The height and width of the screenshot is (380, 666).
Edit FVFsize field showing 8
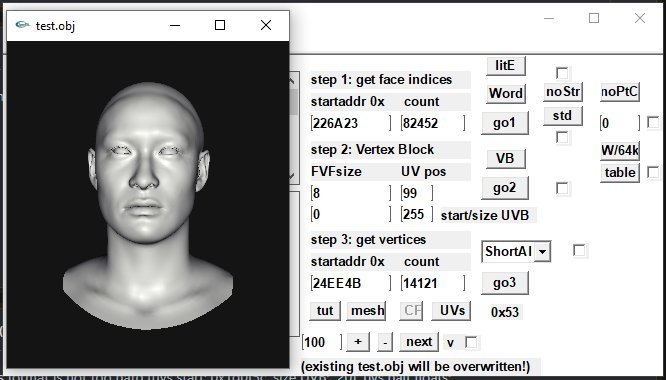pyautogui.click(x=351, y=194)
